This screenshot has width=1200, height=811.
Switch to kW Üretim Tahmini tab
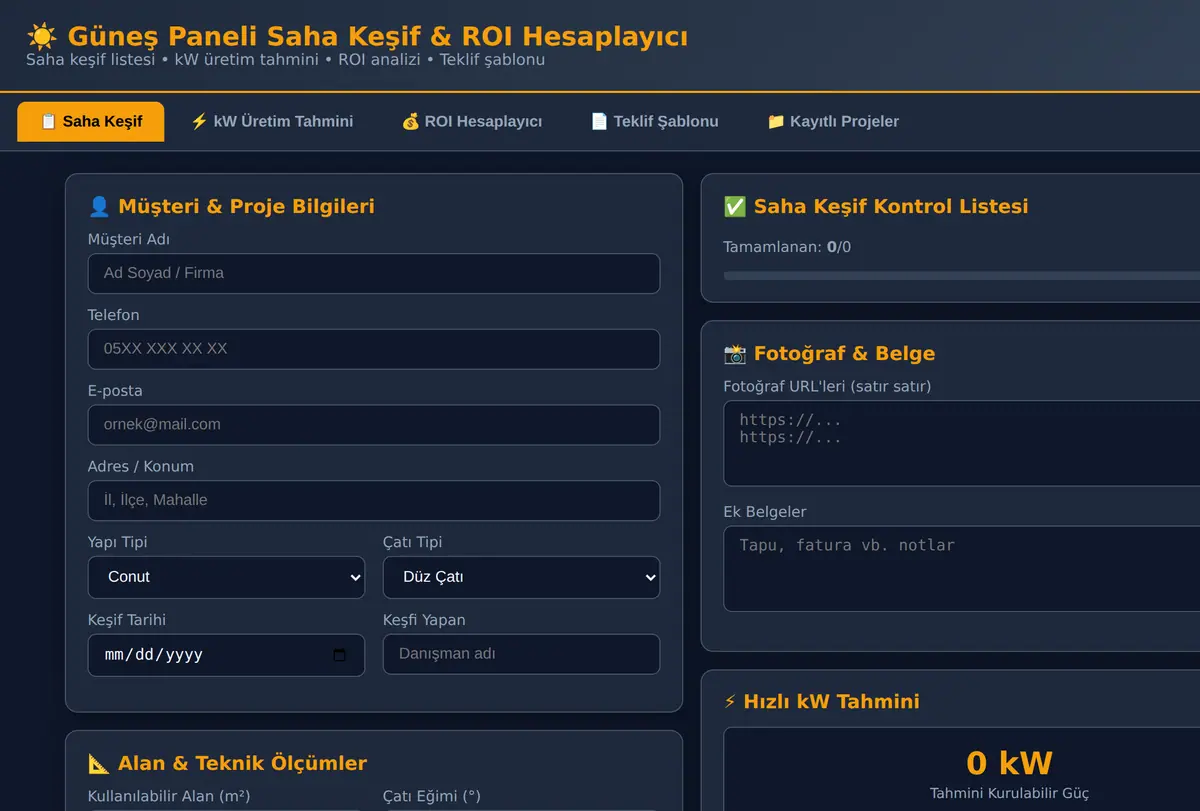(x=272, y=121)
